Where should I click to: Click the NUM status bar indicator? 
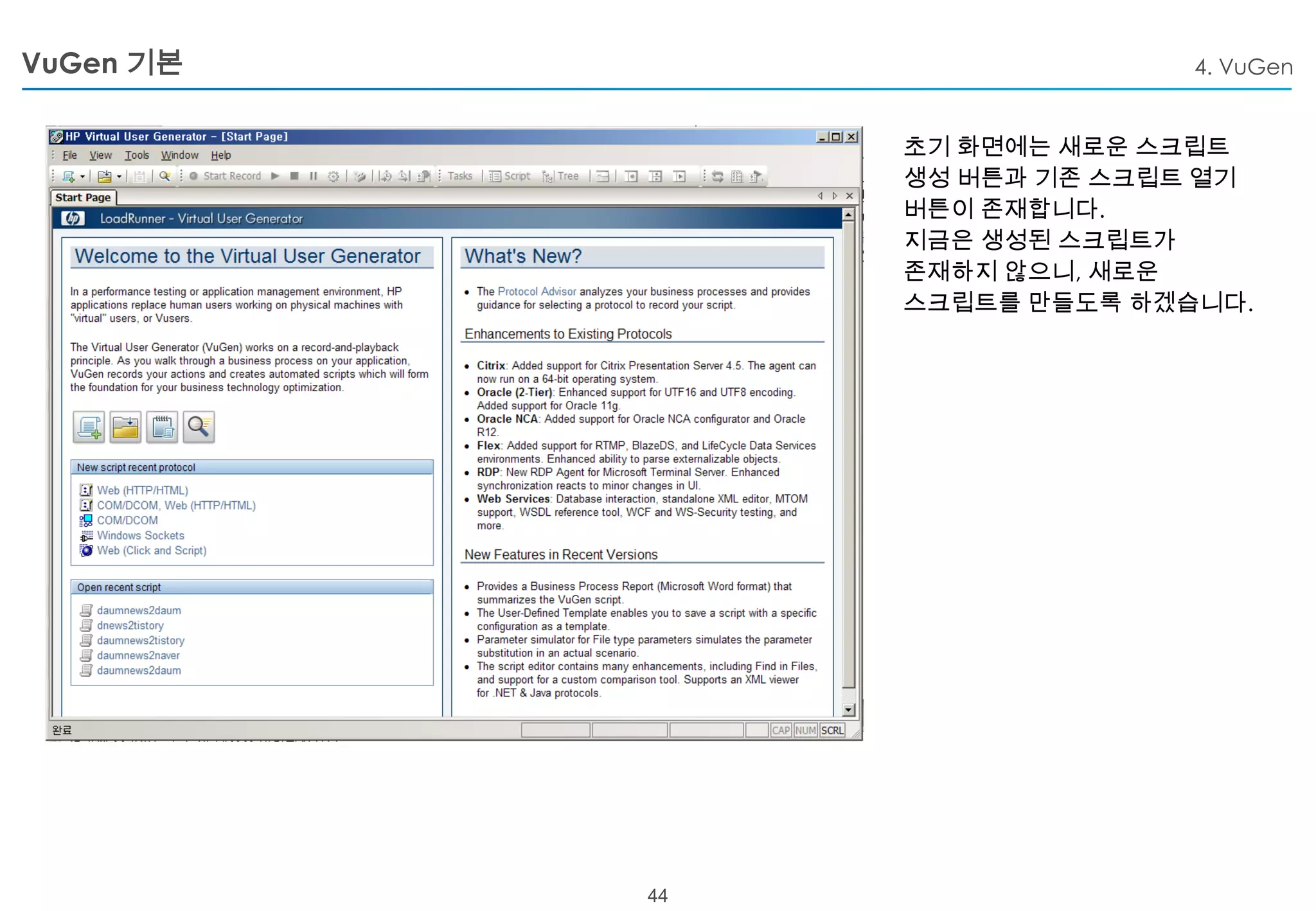click(805, 730)
